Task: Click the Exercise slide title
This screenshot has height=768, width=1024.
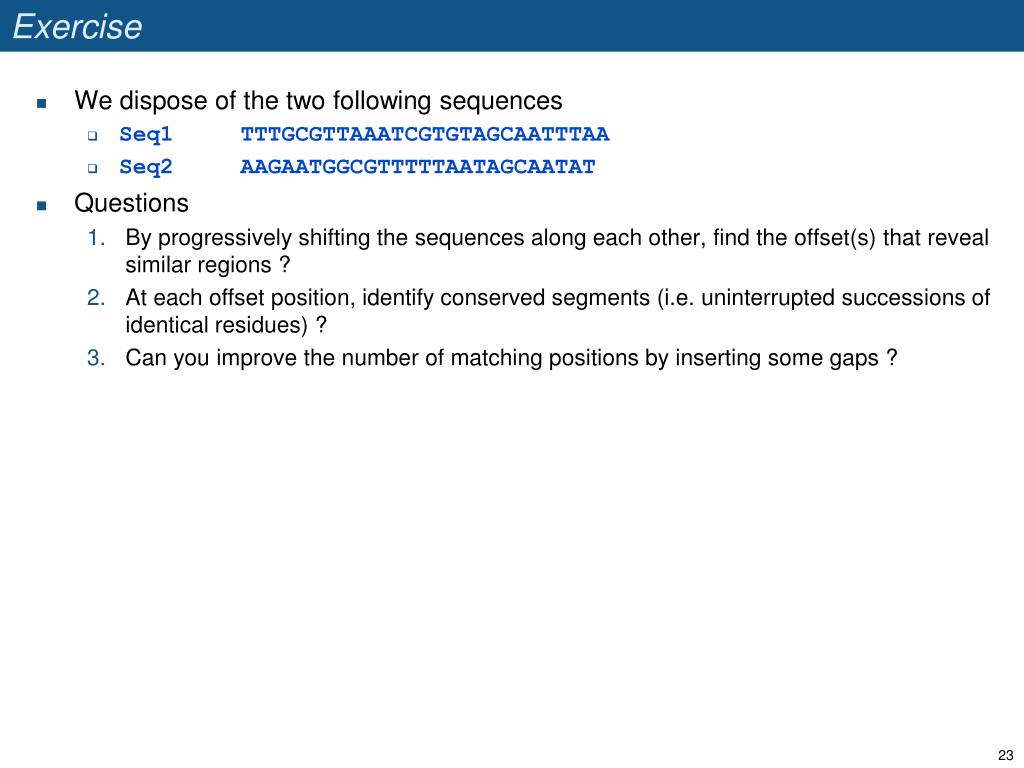Action: pos(77,27)
